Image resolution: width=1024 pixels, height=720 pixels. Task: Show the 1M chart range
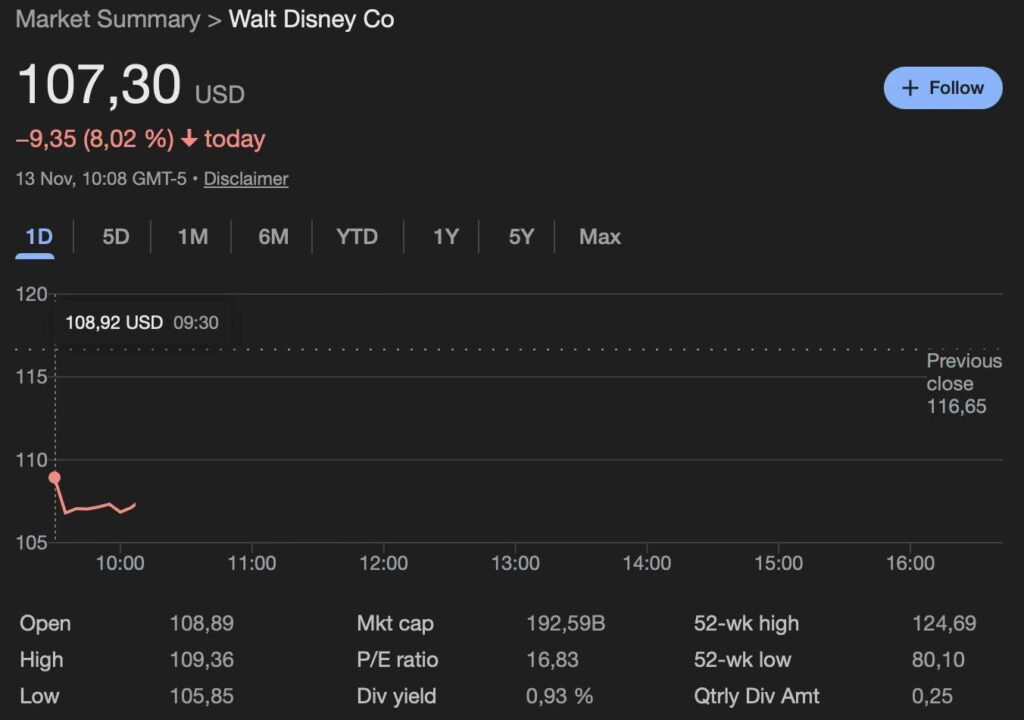[x=193, y=237]
